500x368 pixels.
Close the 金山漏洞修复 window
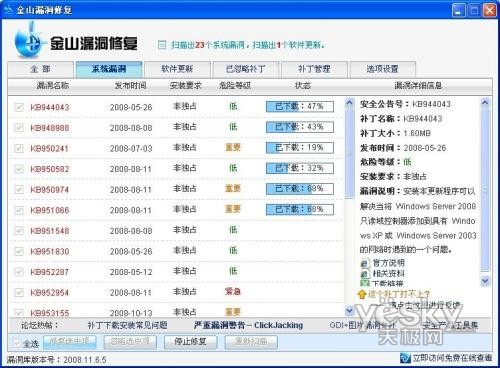tap(489, 10)
